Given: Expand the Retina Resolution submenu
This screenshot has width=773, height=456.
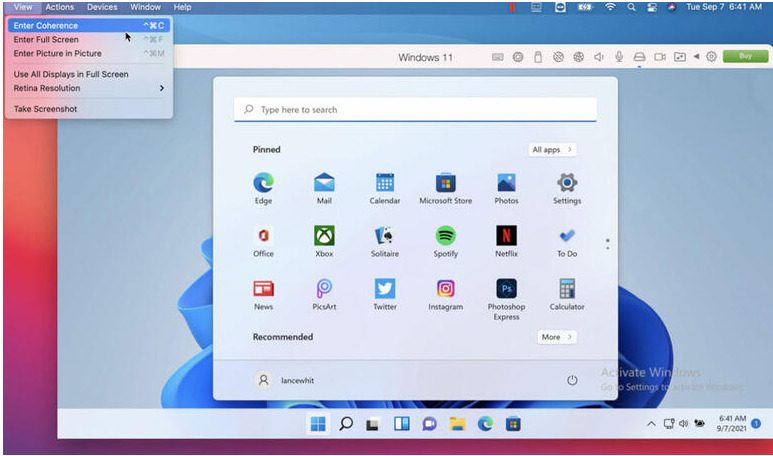Looking at the screenshot, I should pos(88,88).
